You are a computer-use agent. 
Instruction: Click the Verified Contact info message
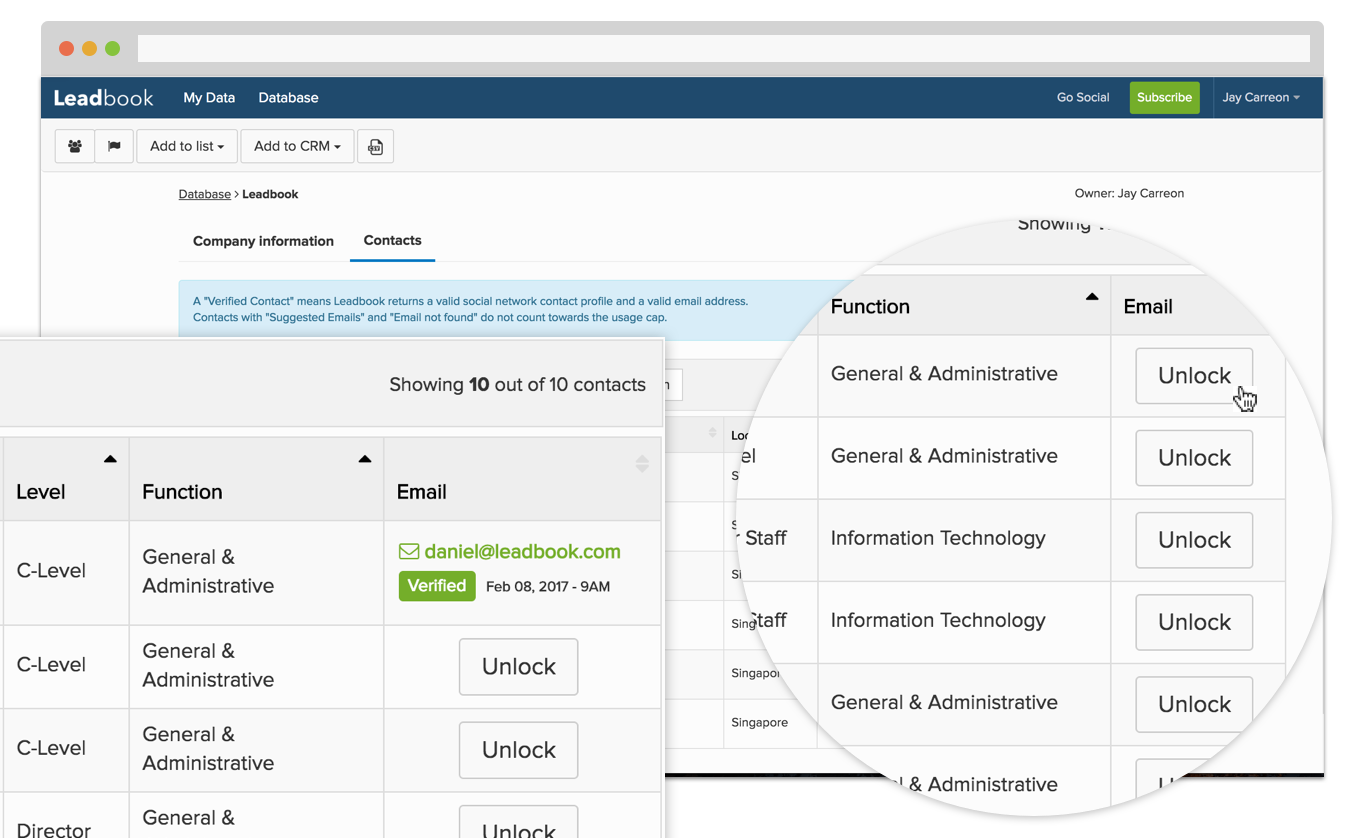[470, 309]
